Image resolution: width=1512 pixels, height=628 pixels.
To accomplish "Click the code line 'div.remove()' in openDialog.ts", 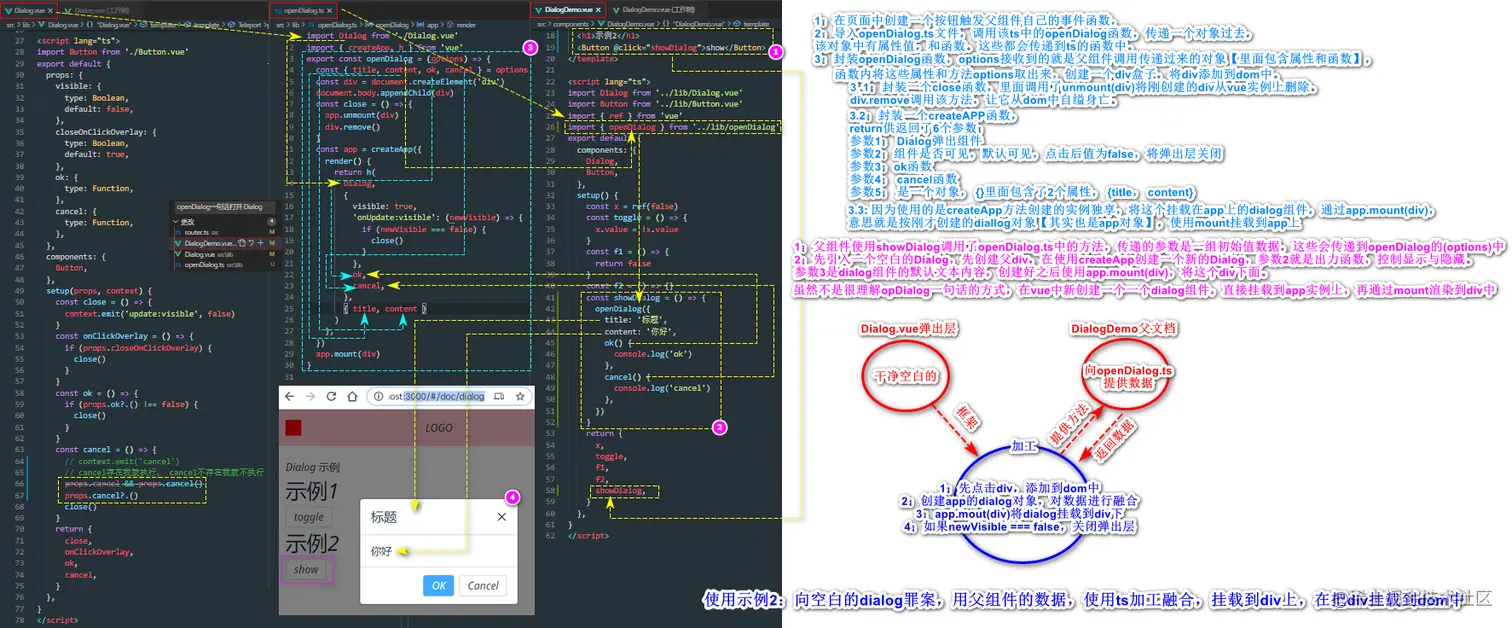I will pyautogui.click(x=352, y=127).
